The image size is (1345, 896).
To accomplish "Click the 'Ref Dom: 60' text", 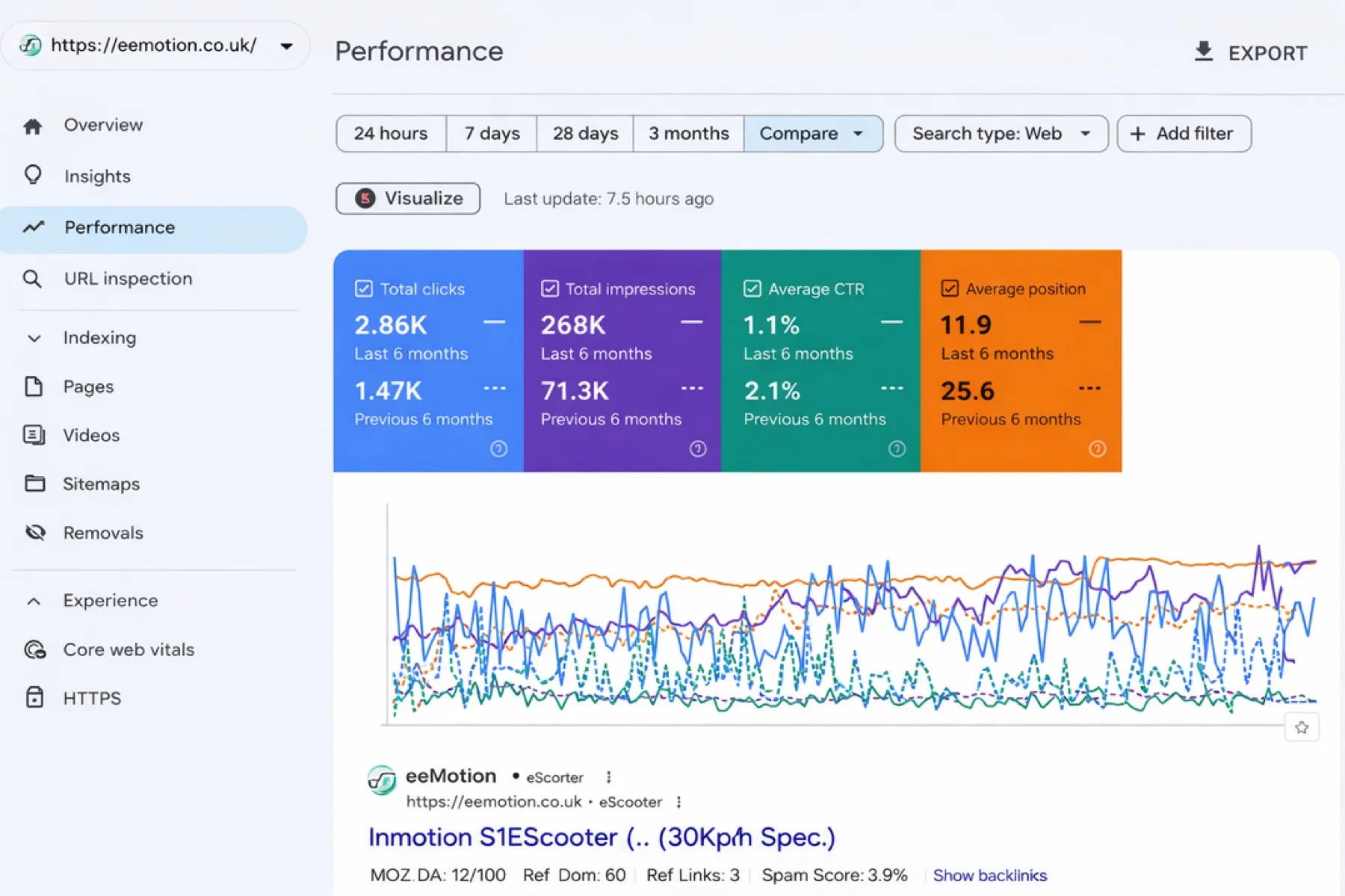I will coord(574,875).
